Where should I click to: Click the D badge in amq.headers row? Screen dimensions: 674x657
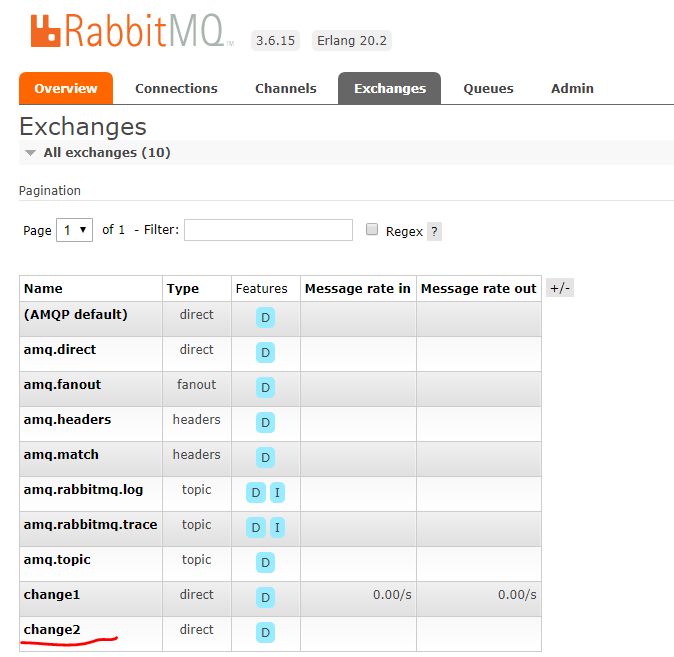tap(265, 423)
